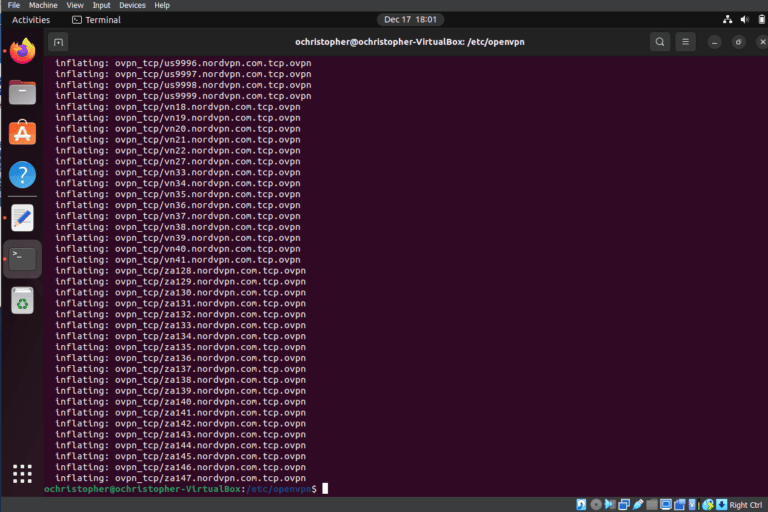Click the battery icon in top bar
The width and height of the screenshot is (768, 512).
(x=762, y=20)
